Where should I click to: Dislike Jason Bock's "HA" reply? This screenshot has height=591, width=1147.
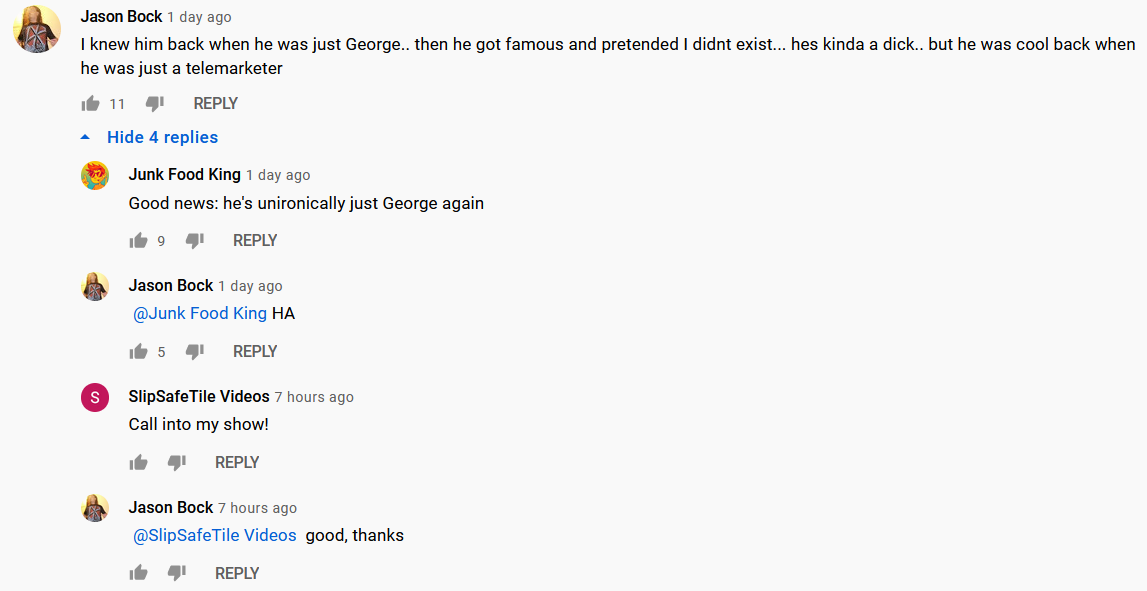point(195,352)
